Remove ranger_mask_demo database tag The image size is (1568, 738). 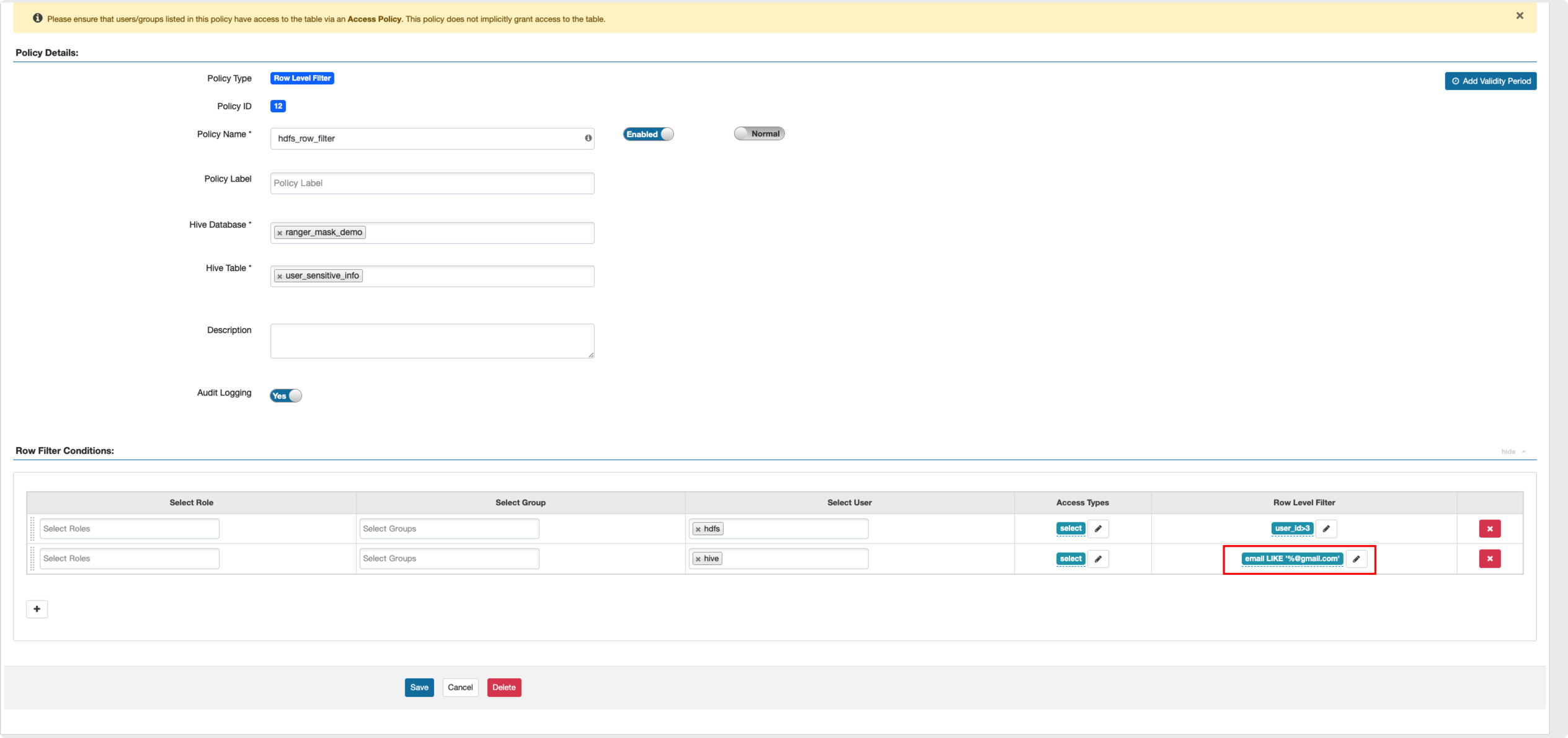pyautogui.click(x=280, y=233)
